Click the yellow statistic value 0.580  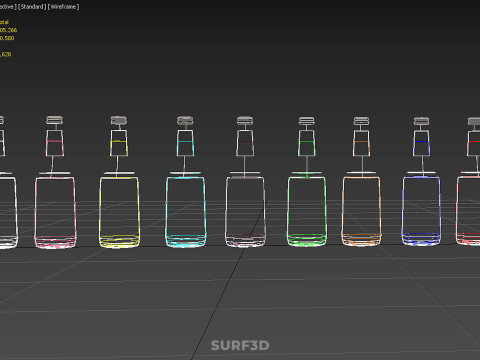point(7,38)
